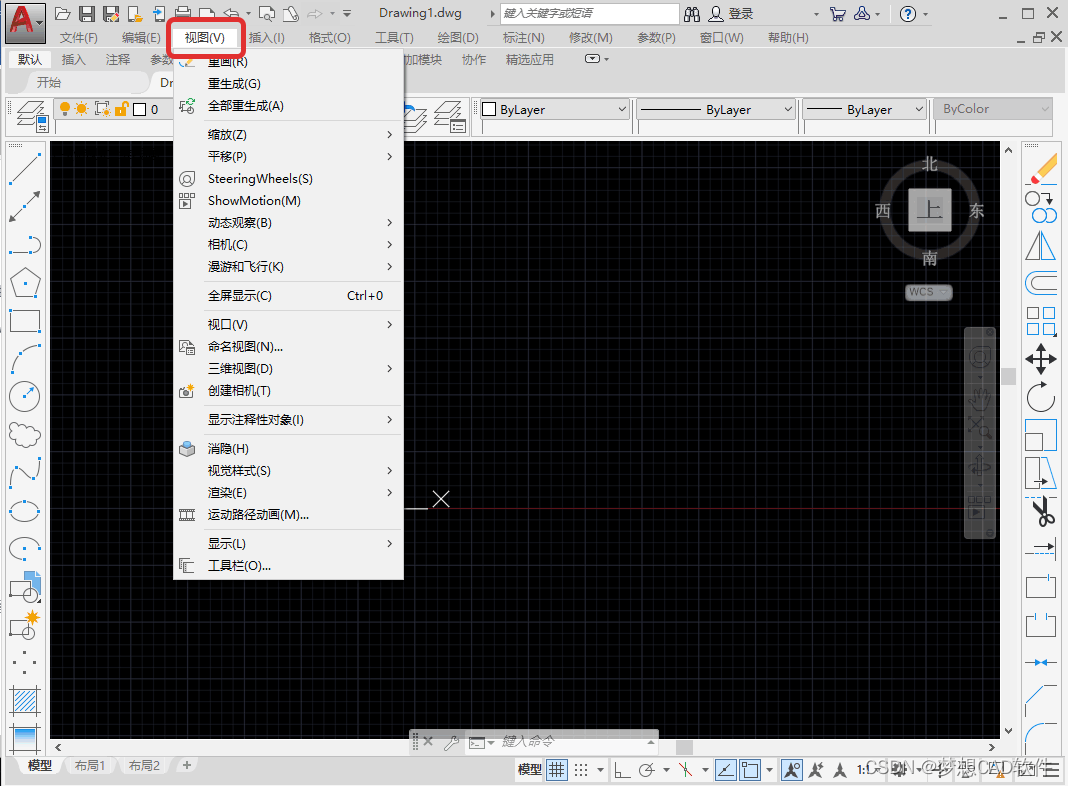Select the Offset tool
Image resolution: width=1068 pixels, height=786 pixels.
pyautogui.click(x=1041, y=283)
